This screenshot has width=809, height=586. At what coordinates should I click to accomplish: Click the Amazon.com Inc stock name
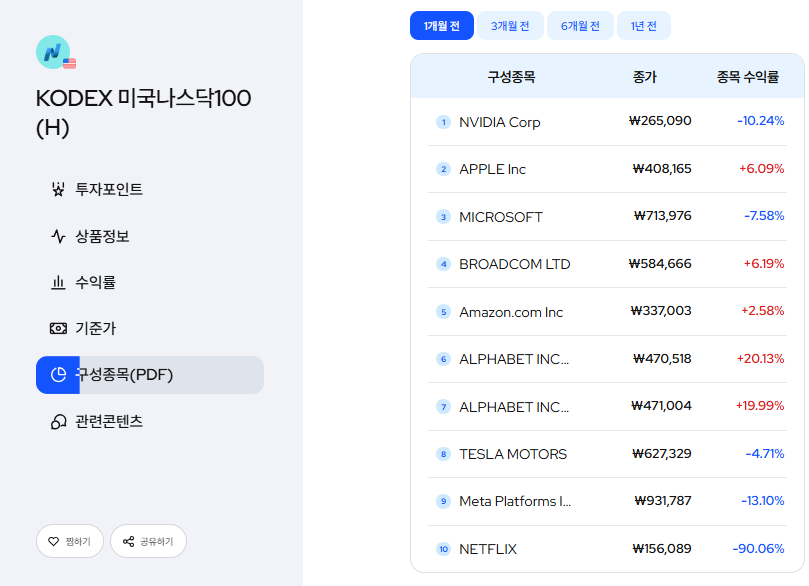511,312
